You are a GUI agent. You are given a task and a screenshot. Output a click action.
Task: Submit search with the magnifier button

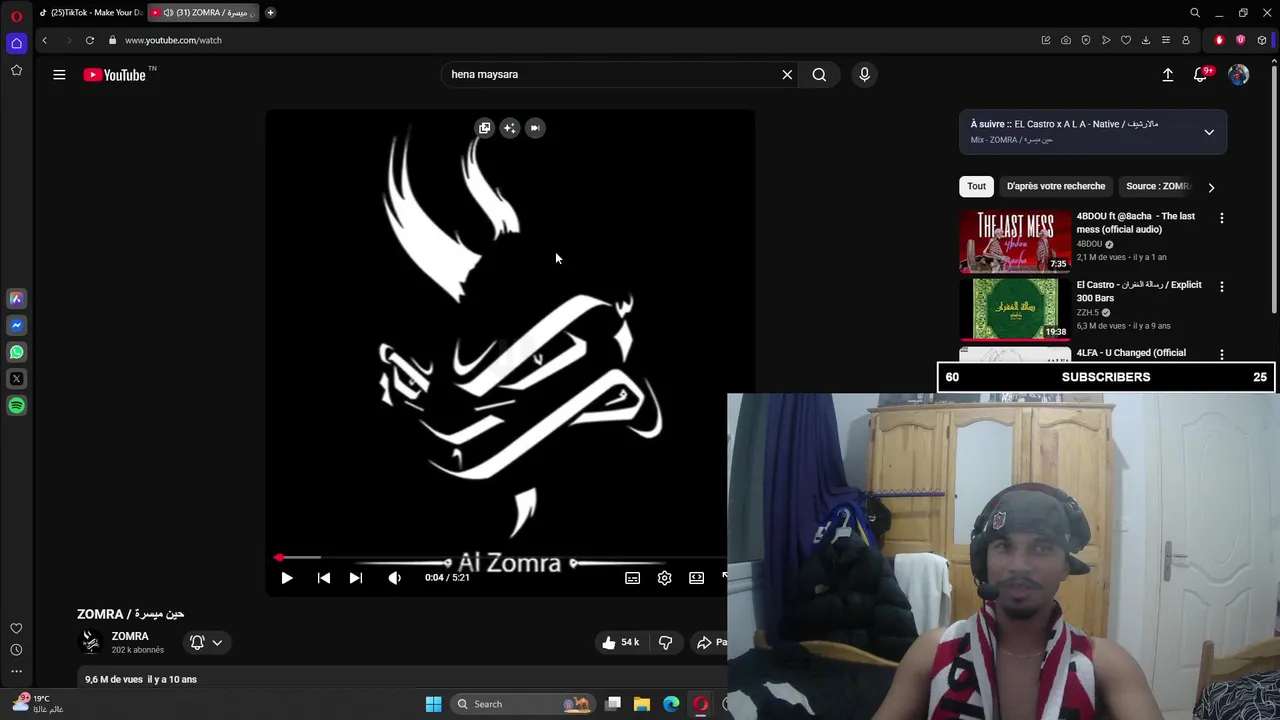[x=819, y=74]
